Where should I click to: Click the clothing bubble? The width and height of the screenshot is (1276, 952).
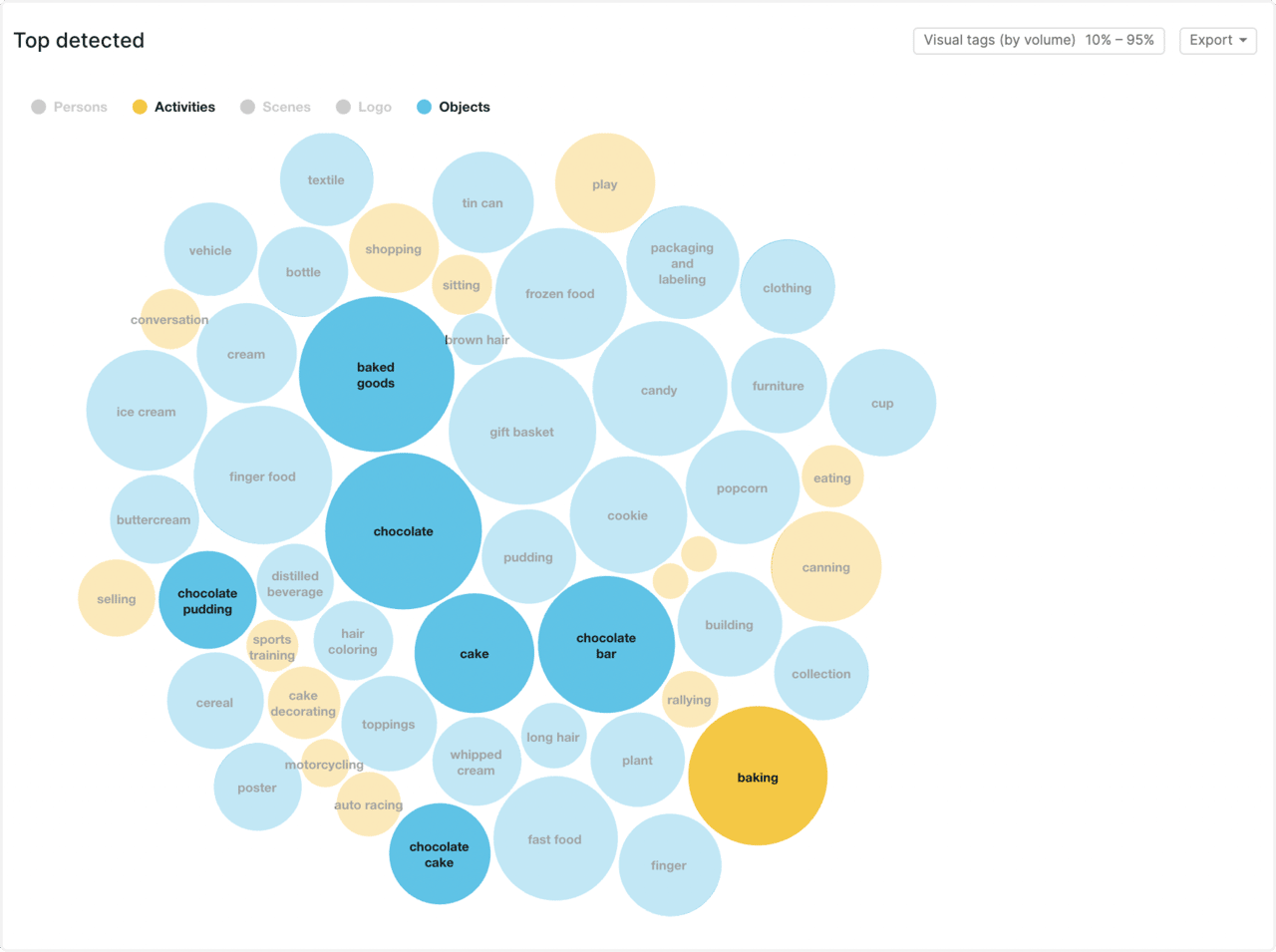(x=788, y=287)
